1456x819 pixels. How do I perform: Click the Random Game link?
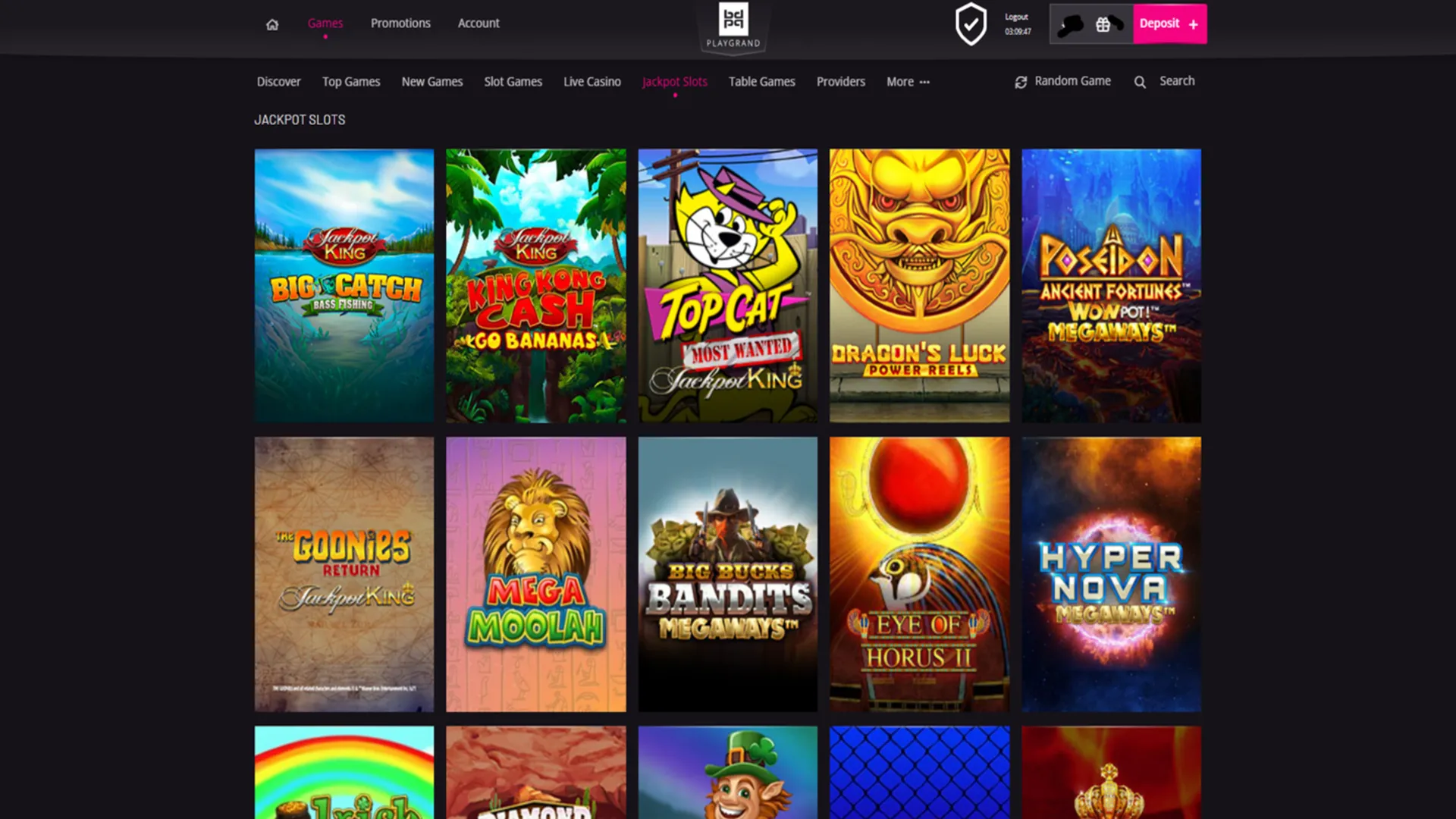1072,81
